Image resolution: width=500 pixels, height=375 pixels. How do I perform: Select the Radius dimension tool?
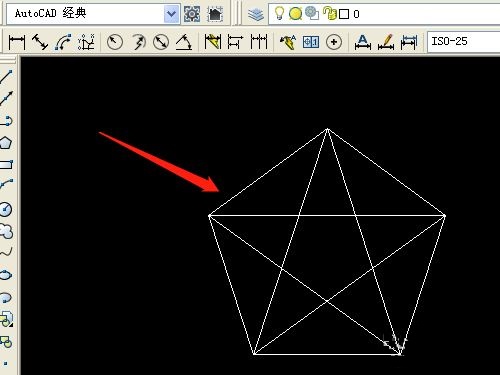[115, 42]
